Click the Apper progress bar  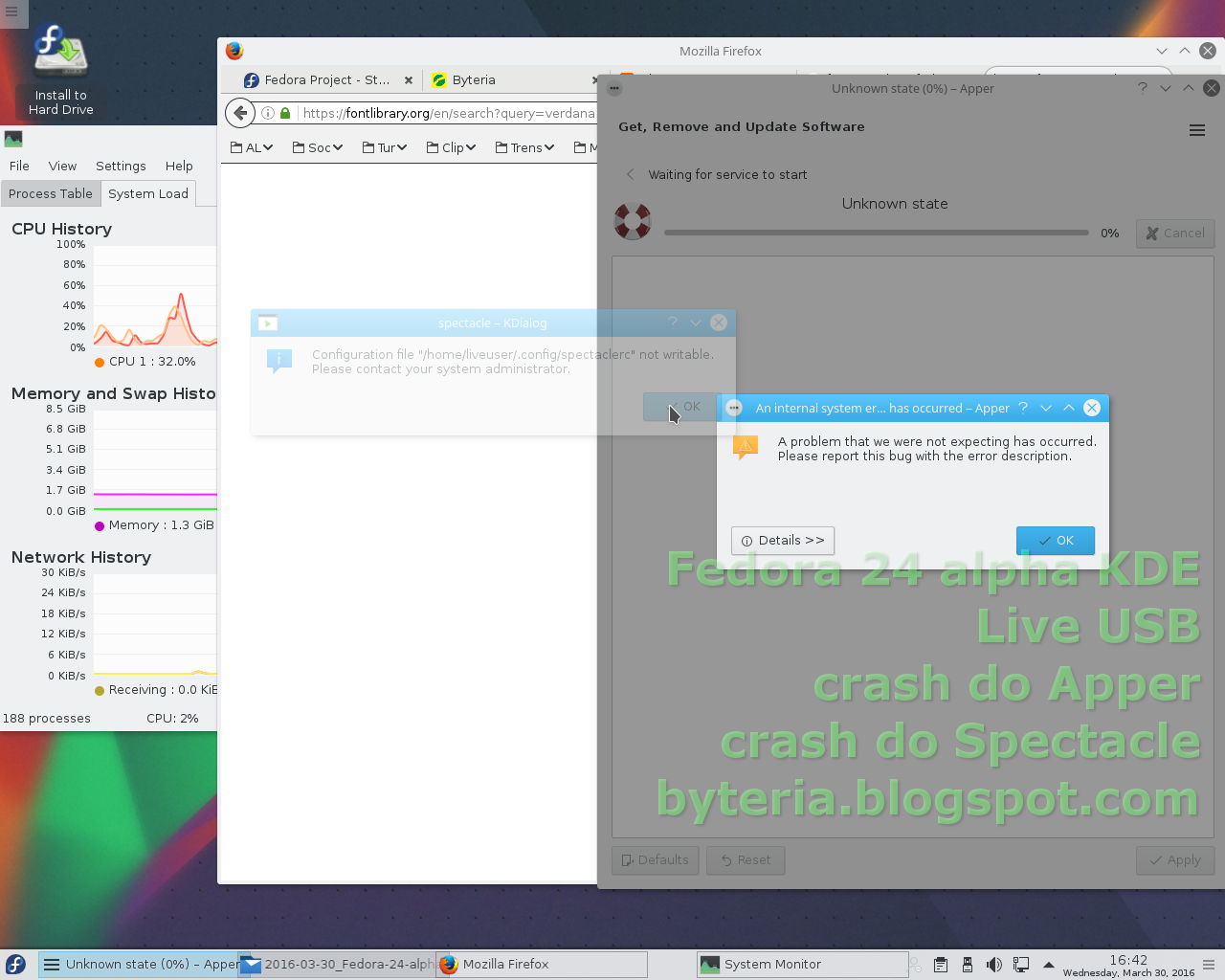(877, 233)
